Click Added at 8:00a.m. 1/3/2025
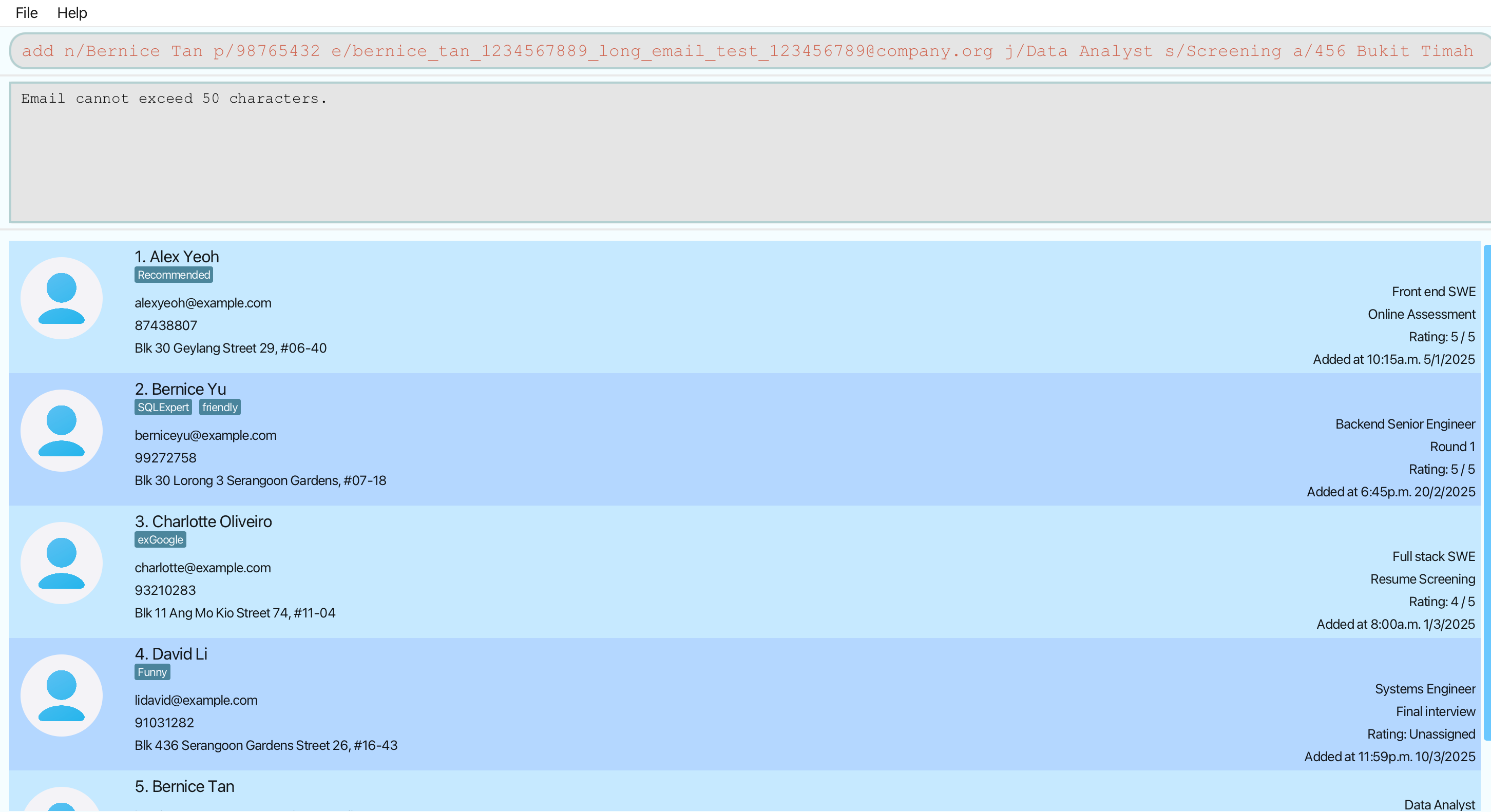1491x812 pixels. [x=1396, y=625]
